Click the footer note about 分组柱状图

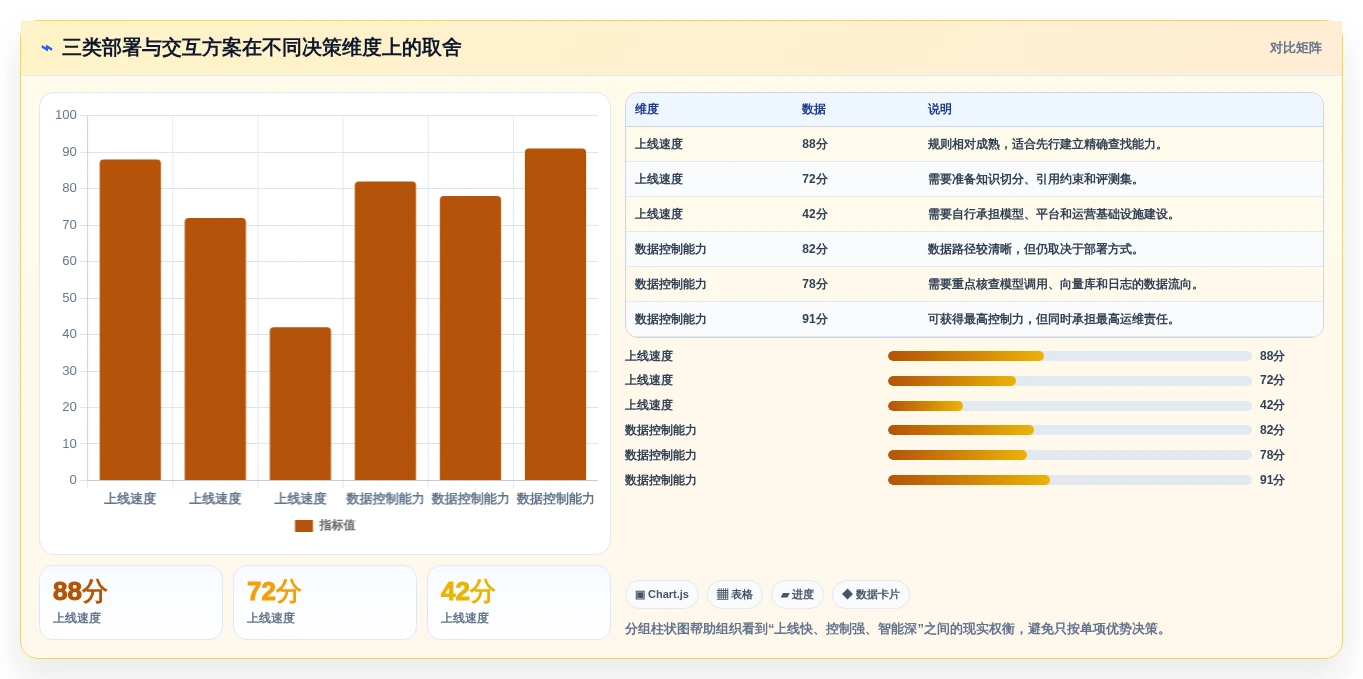897,629
